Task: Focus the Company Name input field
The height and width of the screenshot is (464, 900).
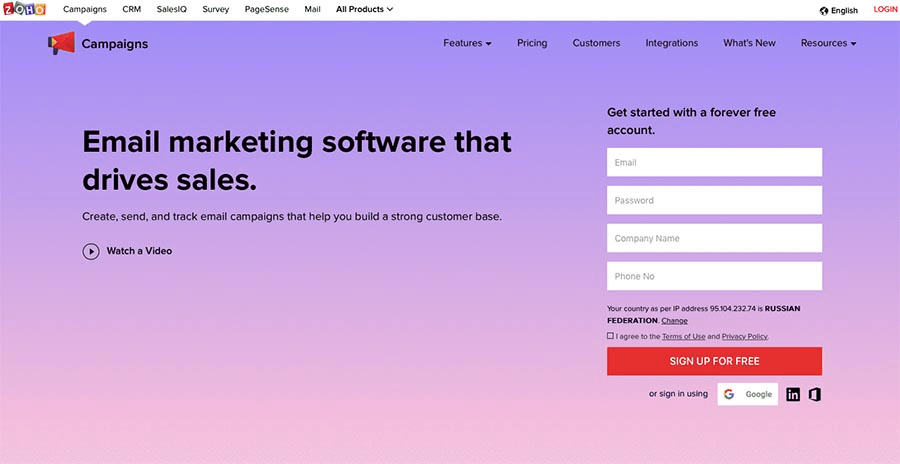Action: coord(714,238)
